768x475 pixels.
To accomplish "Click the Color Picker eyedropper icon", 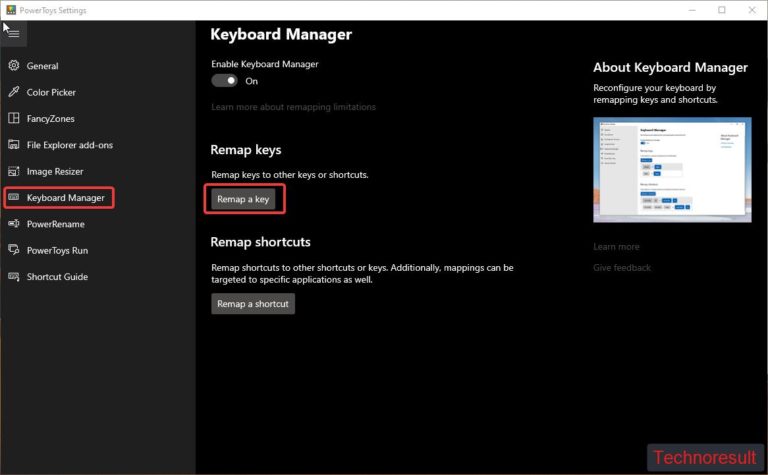I will coord(14,92).
